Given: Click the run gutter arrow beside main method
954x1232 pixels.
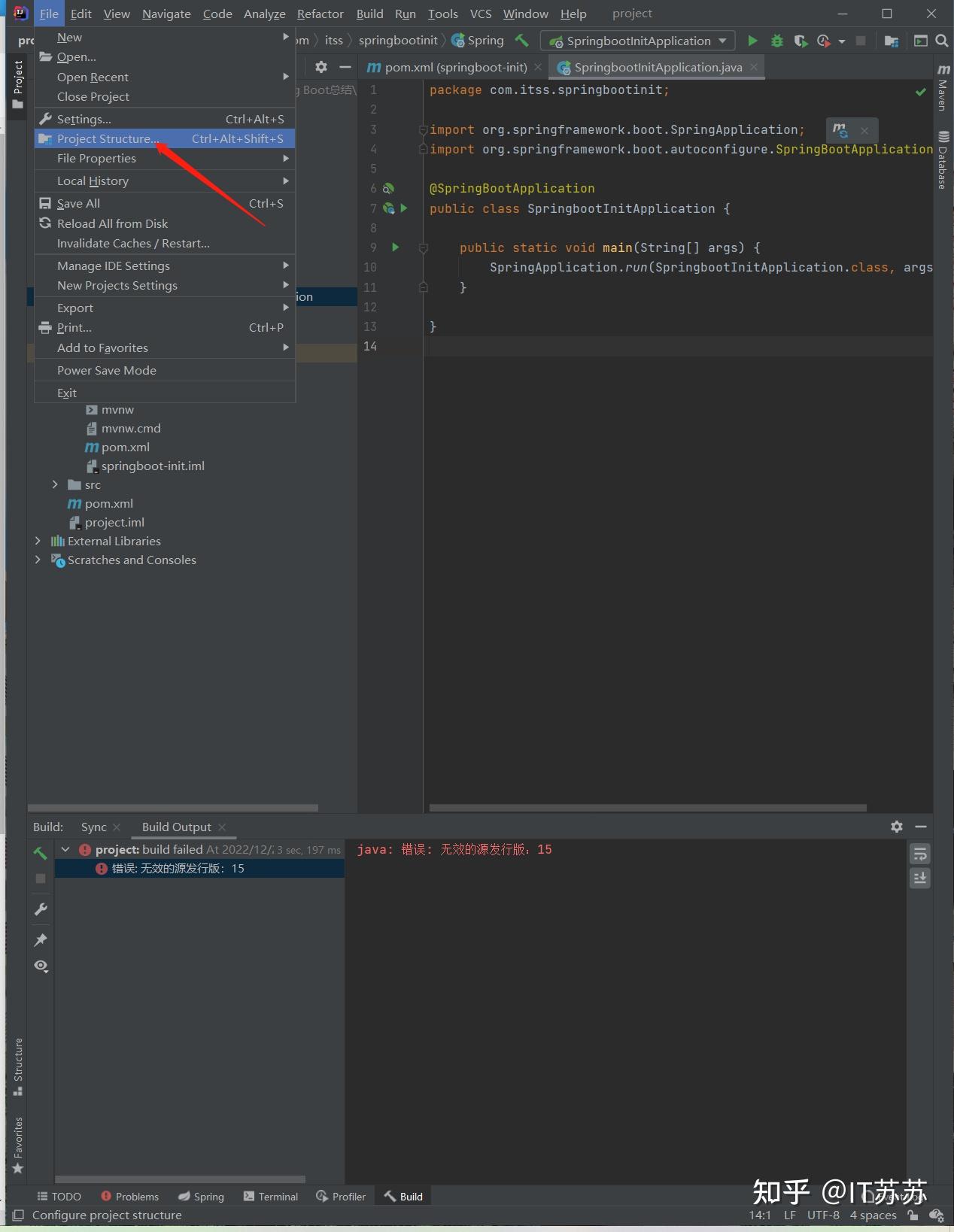Looking at the screenshot, I should 395,247.
